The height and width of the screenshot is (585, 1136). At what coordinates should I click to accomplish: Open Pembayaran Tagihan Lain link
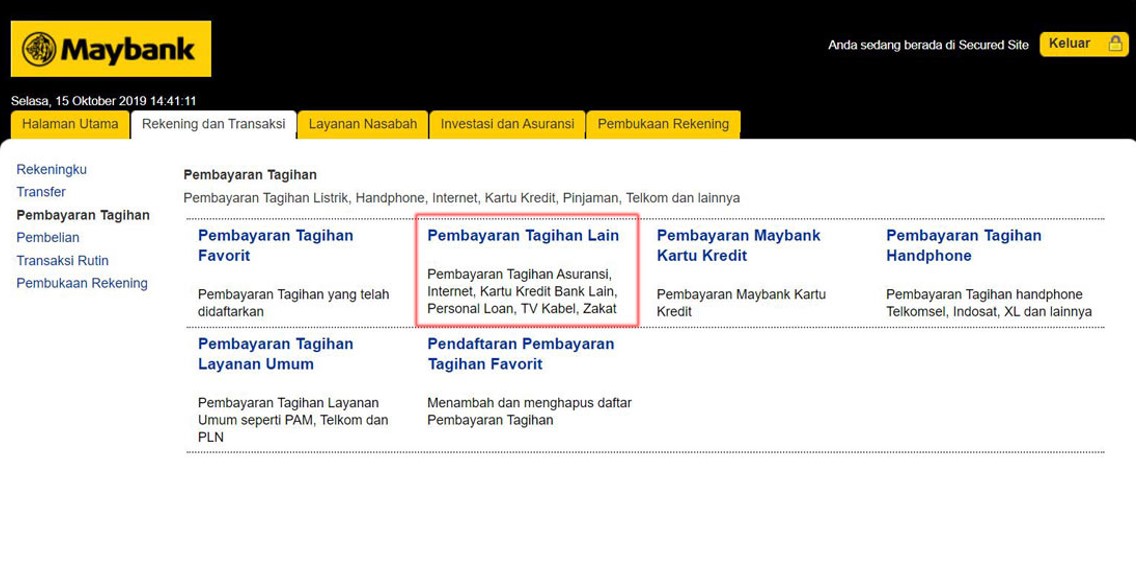pos(523,236)
